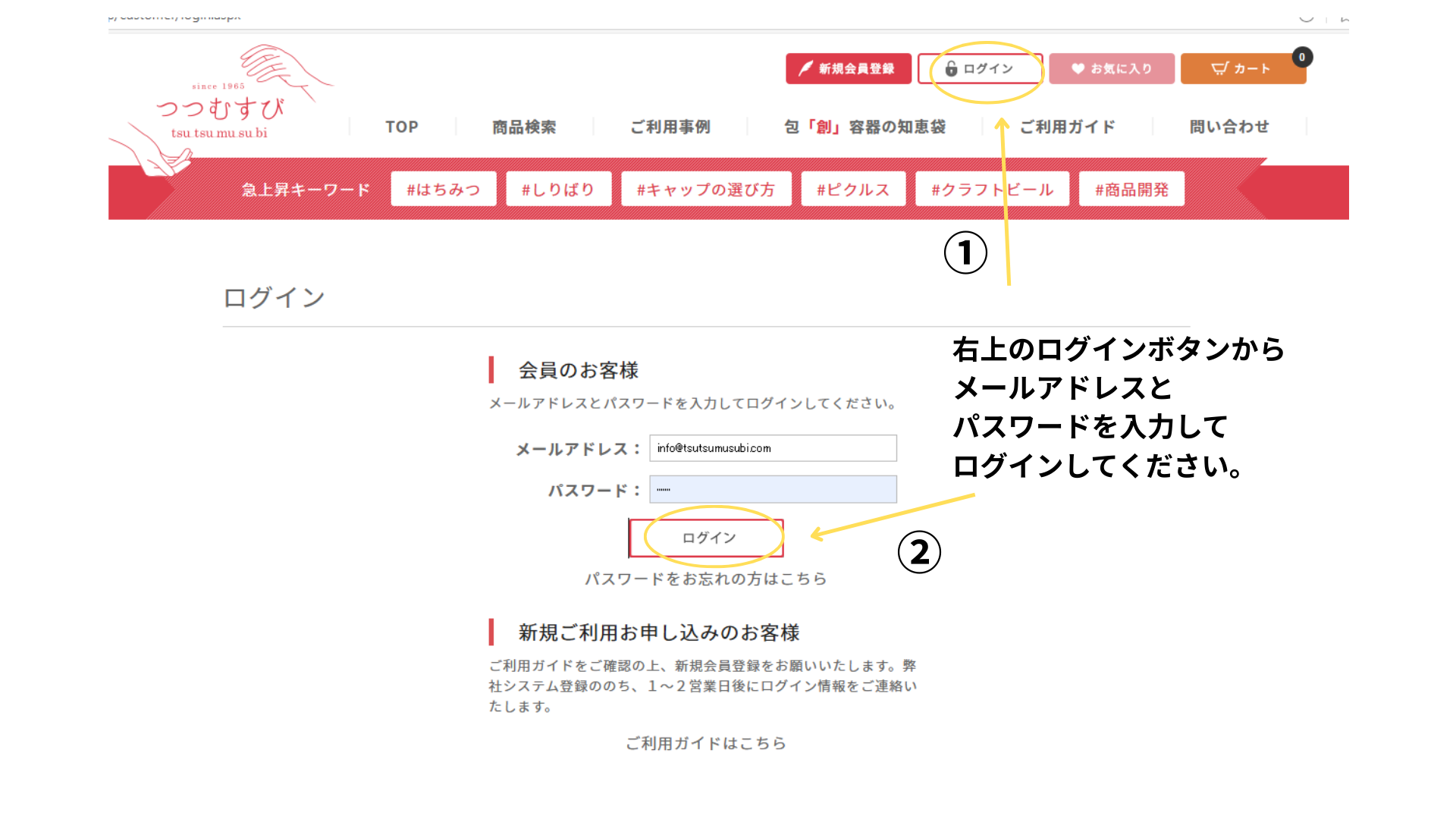1456x819 pixels.
Task: Click the パスワード input field
Action: pyautogui.click(x=773, y=489)
